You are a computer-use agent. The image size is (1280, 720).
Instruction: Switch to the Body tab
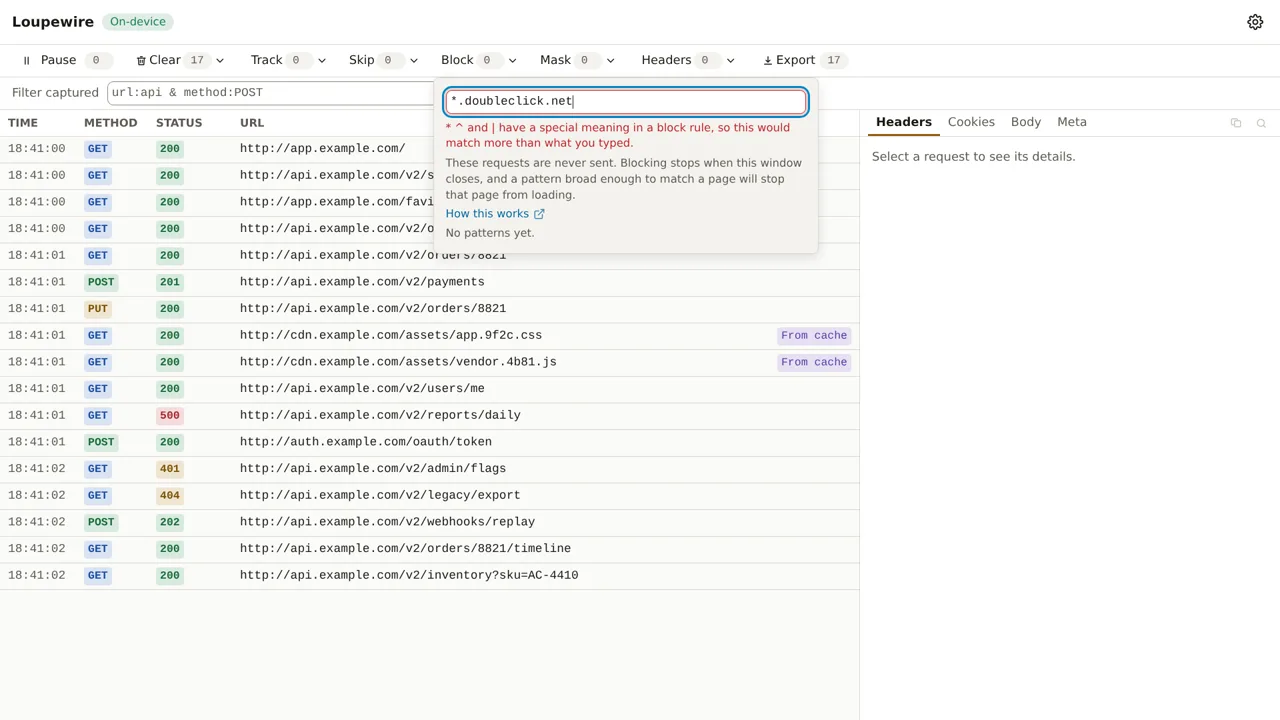click(1026, 122)
